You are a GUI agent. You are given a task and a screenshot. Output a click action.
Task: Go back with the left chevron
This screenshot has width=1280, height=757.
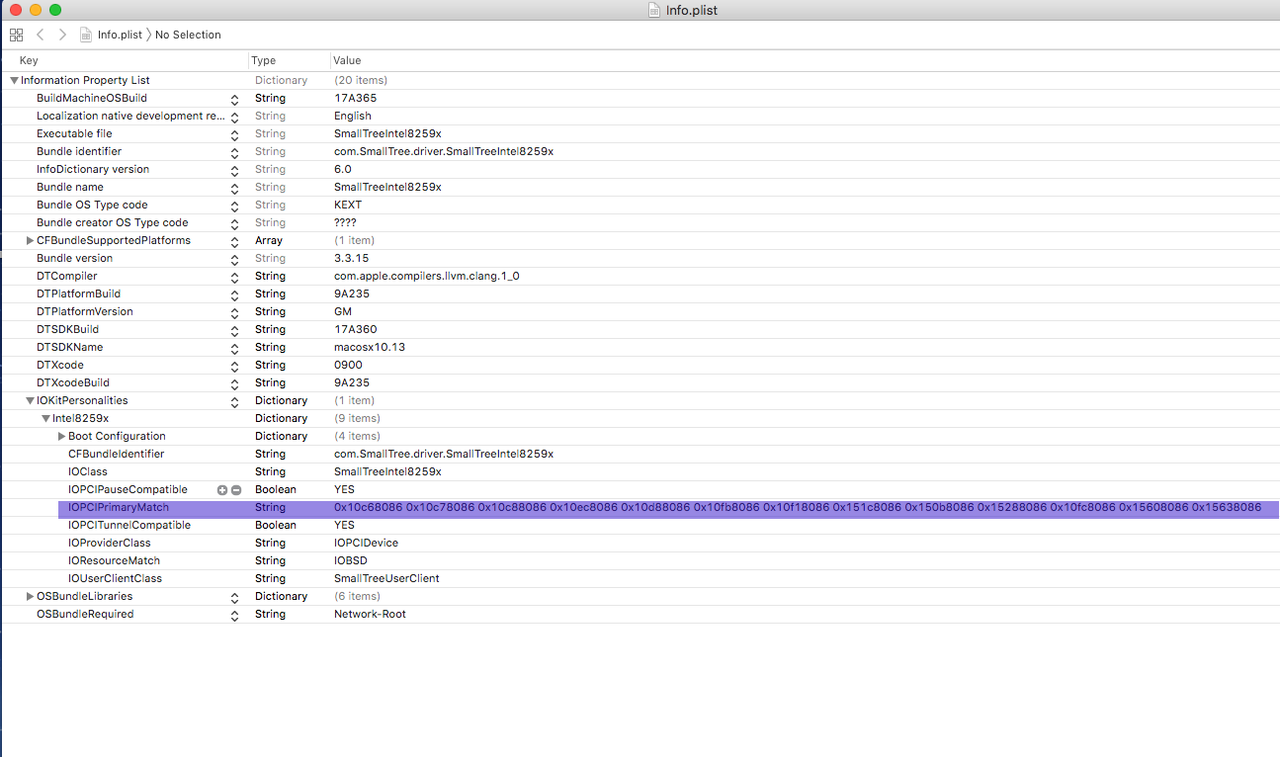(x=40, y=35)
